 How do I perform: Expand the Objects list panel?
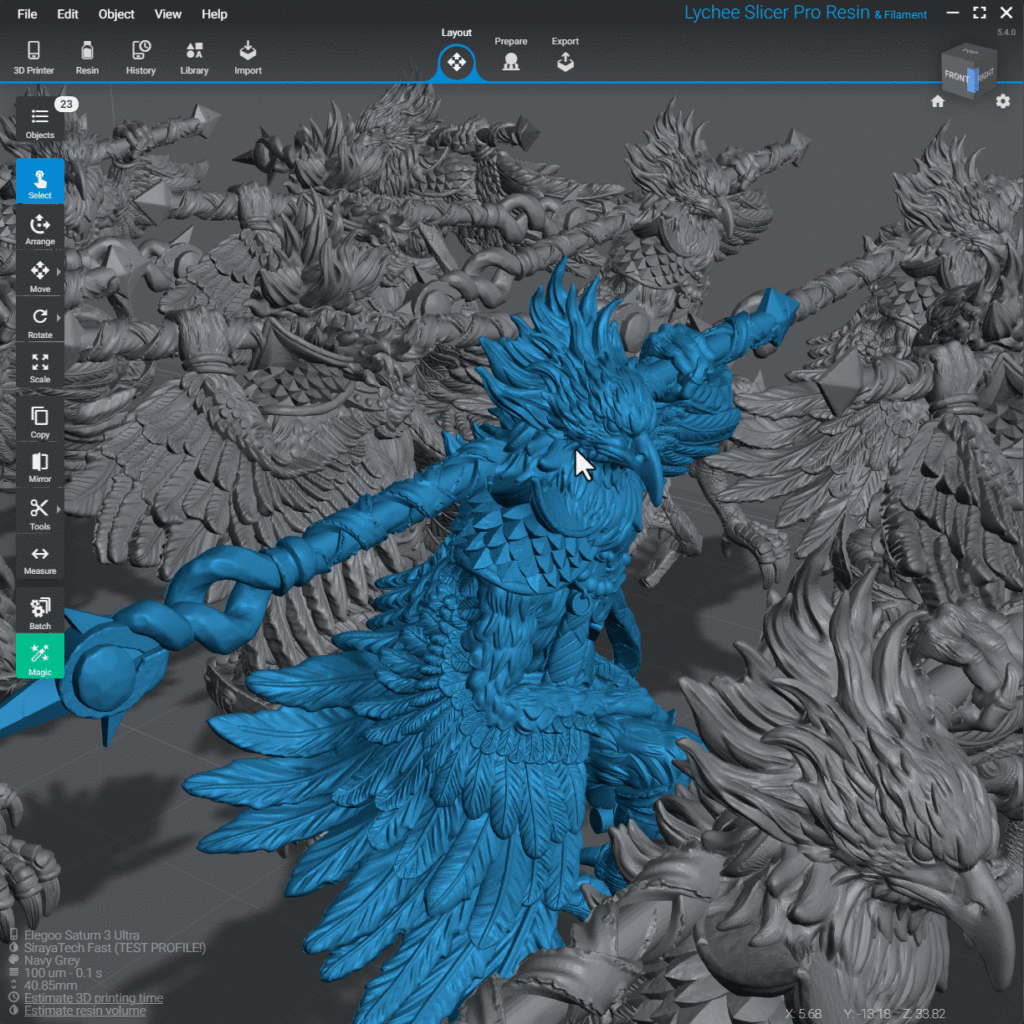pos(40,122)
